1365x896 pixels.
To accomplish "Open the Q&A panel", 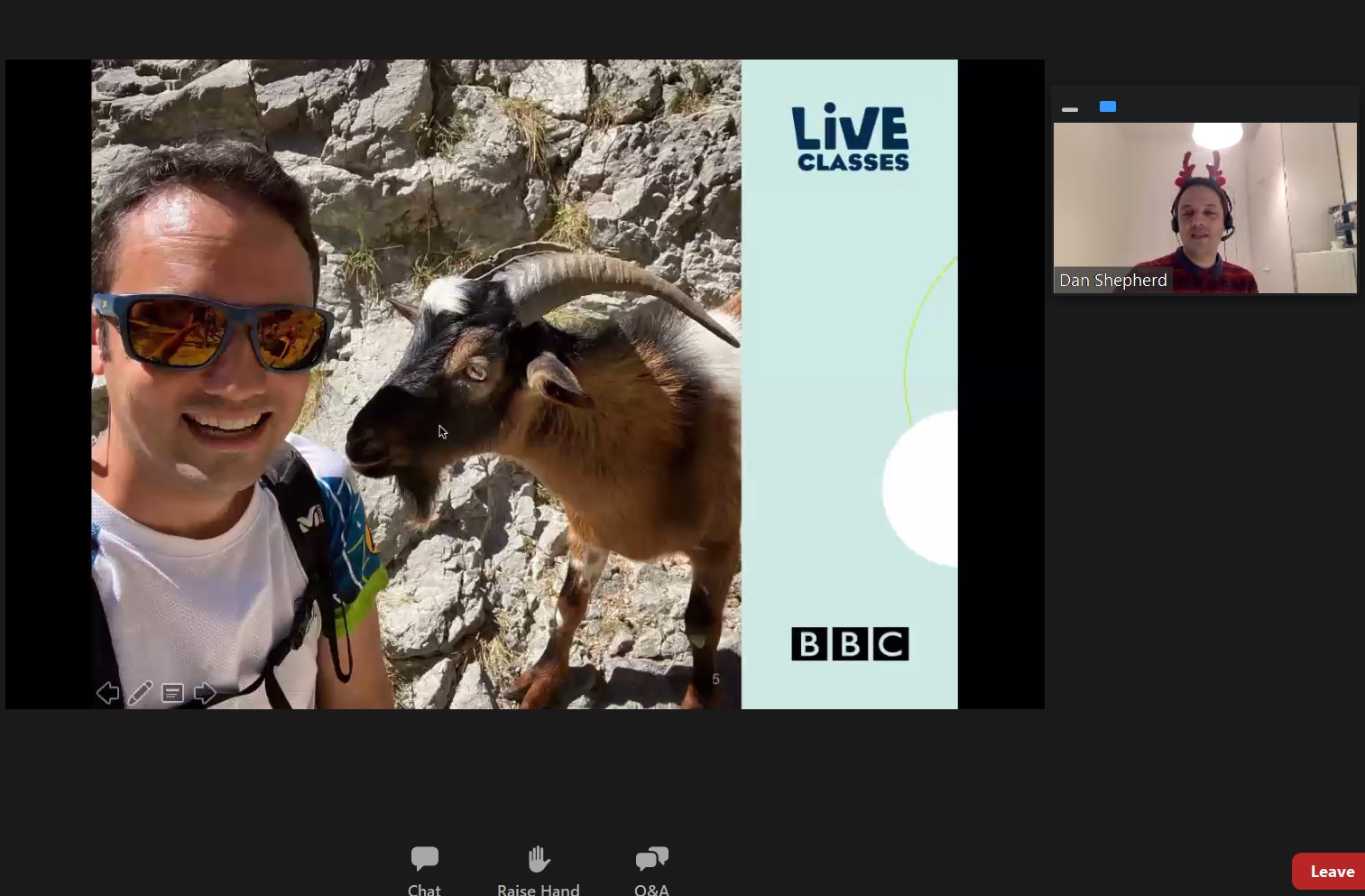I will click(651, 871).
